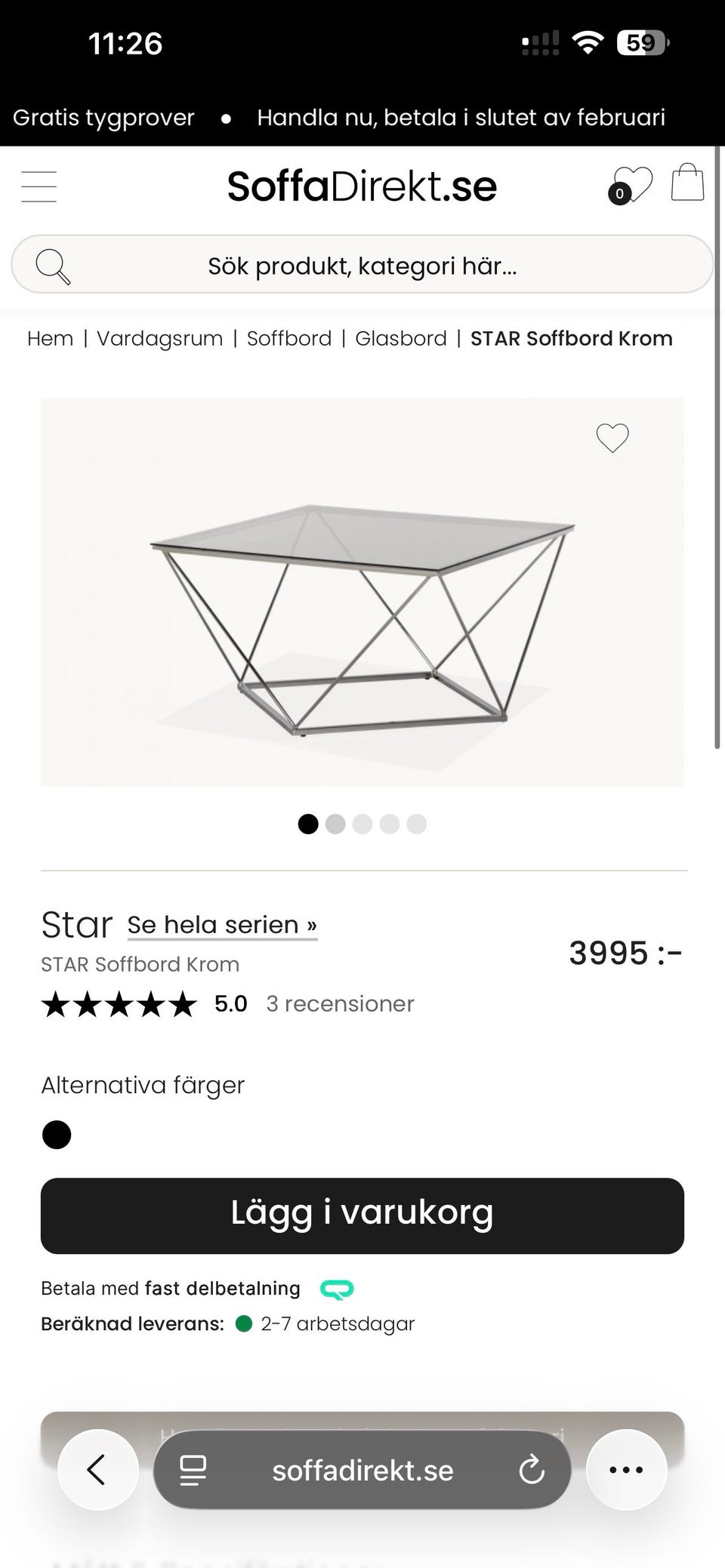The height and width of the screenshot is (1568, 725).
Task: Tap the search magnifier icon
Action: pos(53,266)
